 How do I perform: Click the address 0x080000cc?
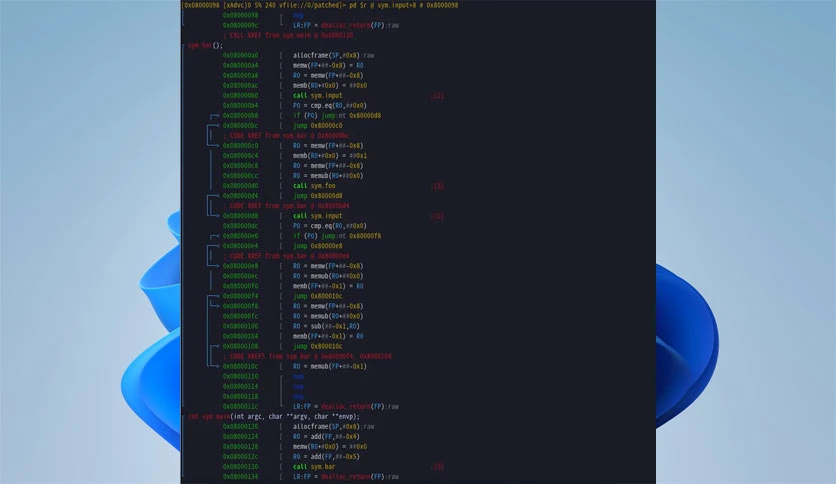(x=240, y=176)
